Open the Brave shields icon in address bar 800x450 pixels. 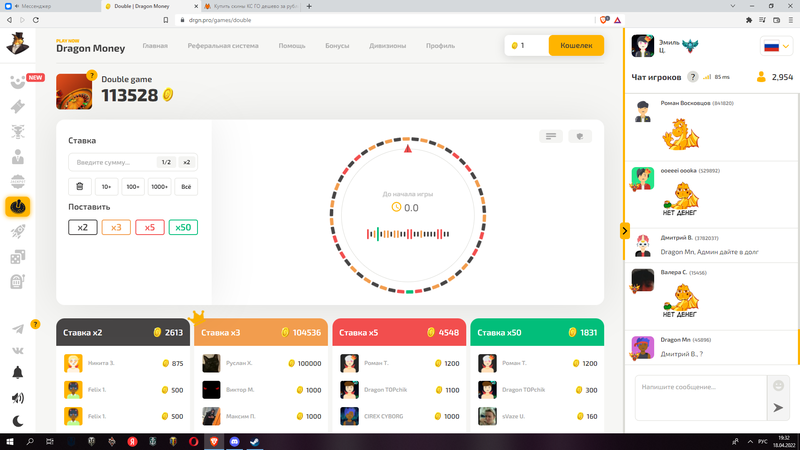coord(604,20)
